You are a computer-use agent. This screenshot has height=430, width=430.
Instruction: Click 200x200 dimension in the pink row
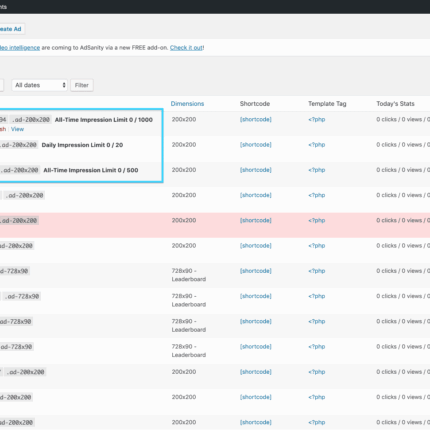[184, 220]
